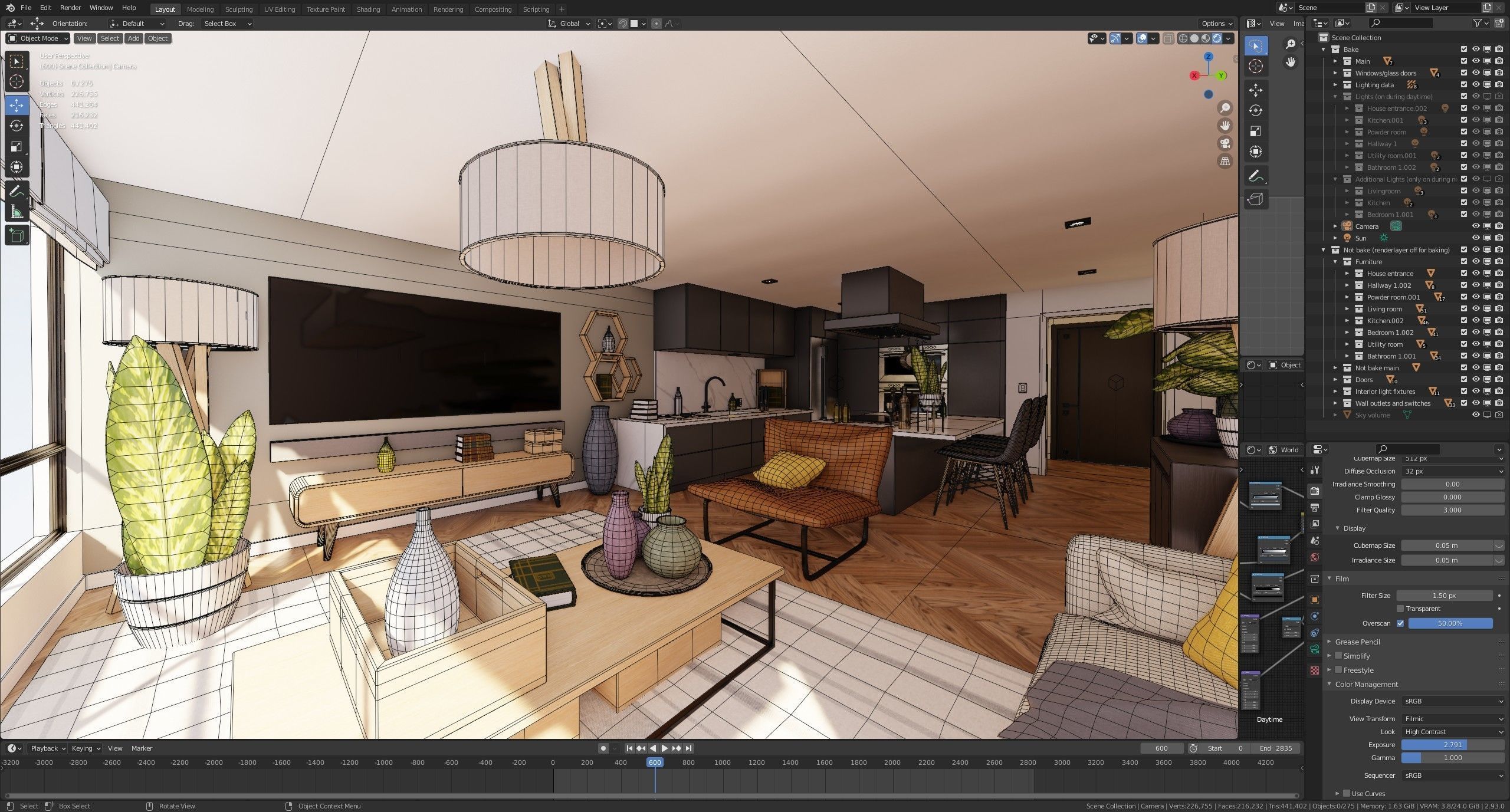Select the Add Cube tool in 3D viewport
Screen dimensions: 1510x812
[x=17, y=235]
